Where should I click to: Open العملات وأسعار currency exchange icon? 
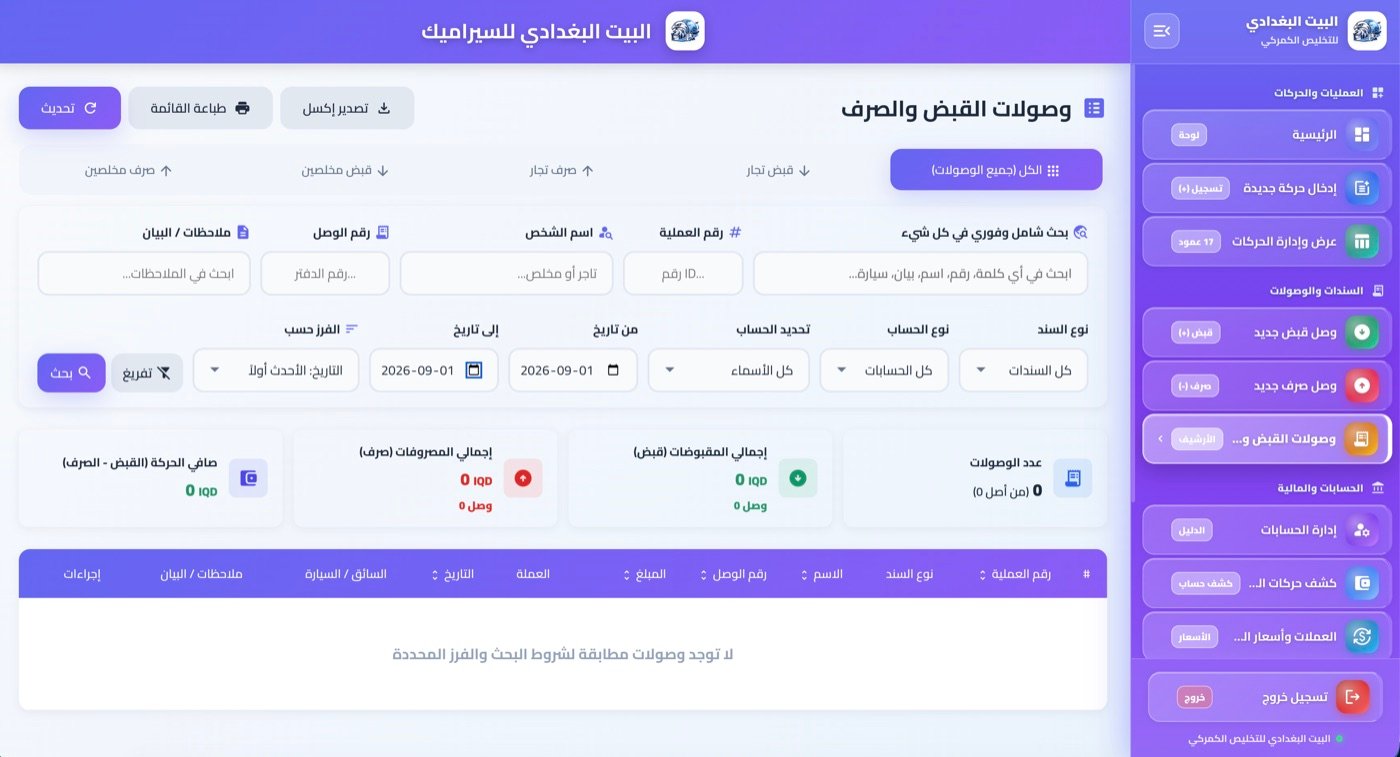[x=1361, y=636]
